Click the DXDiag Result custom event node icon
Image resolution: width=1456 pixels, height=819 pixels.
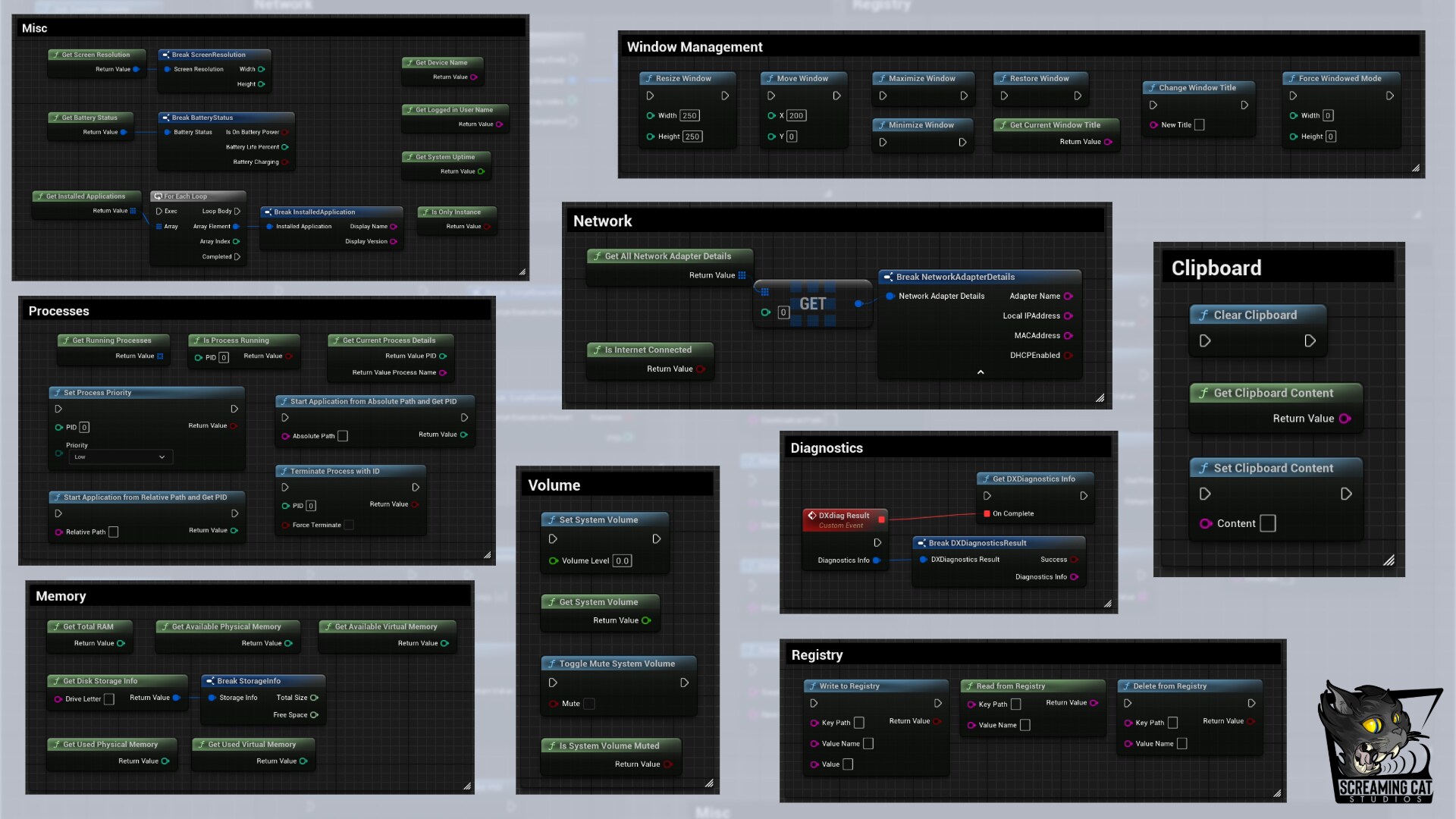pyautogui.click(x=811, y=515)
